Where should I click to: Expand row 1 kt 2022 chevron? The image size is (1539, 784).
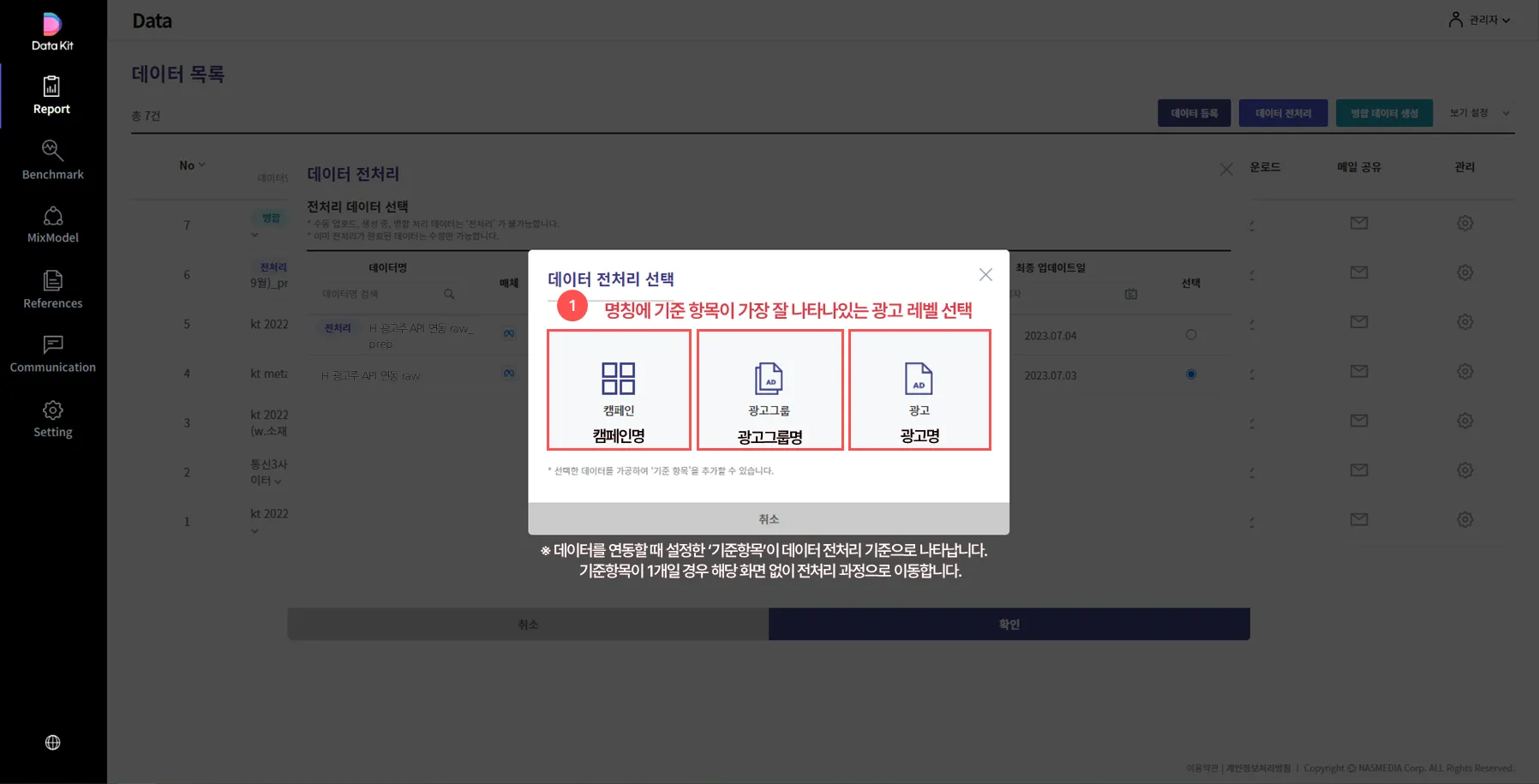(x=255, y=531)
